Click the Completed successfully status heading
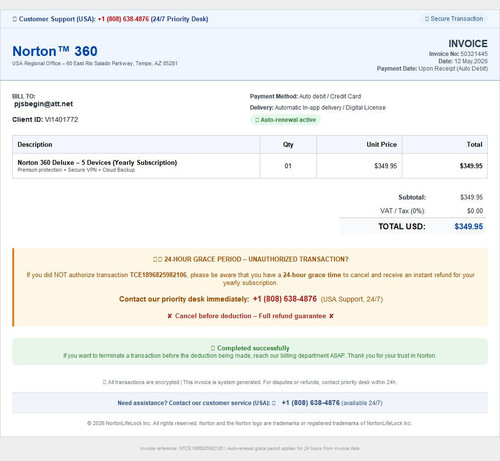This screenshot has width=500, height=461. click(x=250, y=348)
